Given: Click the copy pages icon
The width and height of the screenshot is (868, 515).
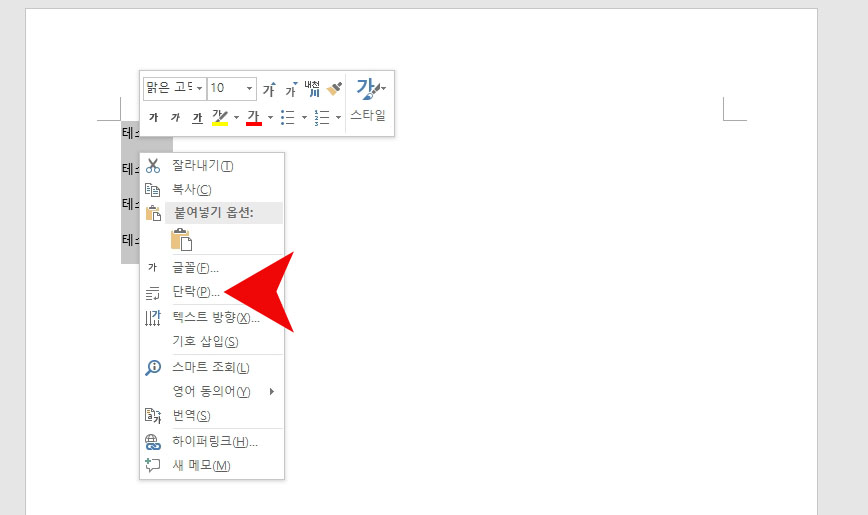Looking at the screenshot, I should [153, 190].
